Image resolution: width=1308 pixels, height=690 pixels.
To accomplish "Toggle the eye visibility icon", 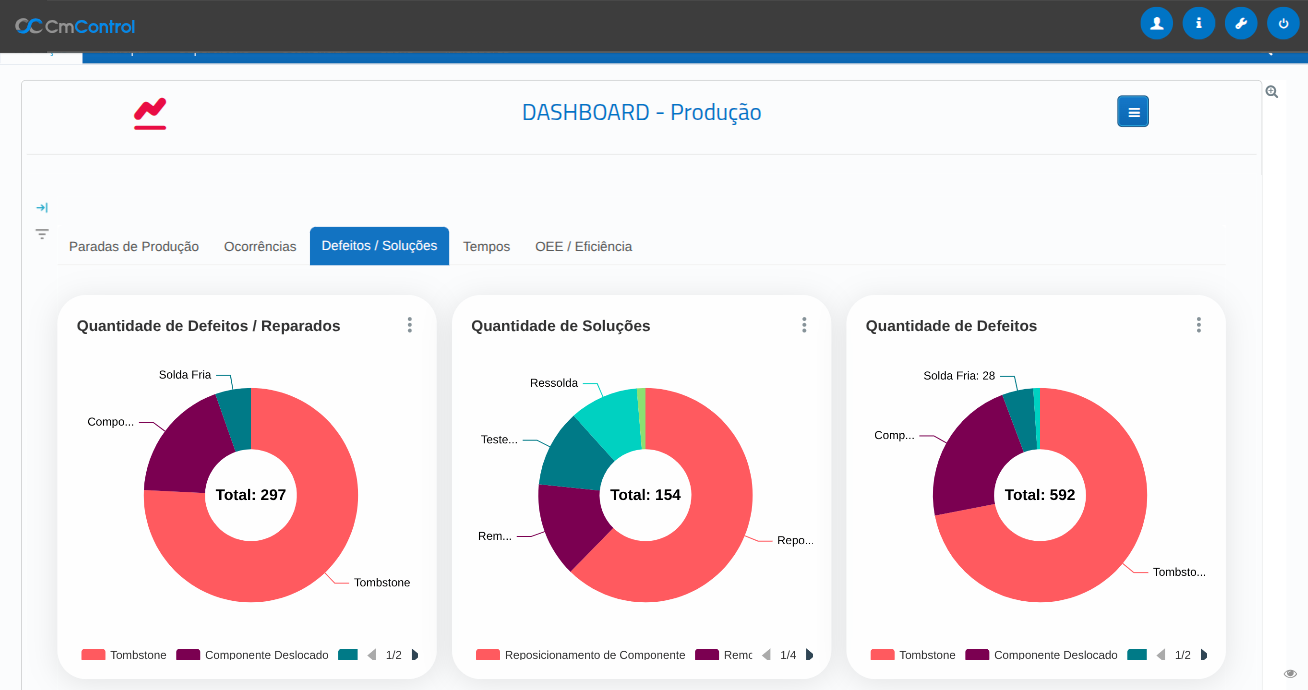I will pyautogui.click(x=1290, y=673).
